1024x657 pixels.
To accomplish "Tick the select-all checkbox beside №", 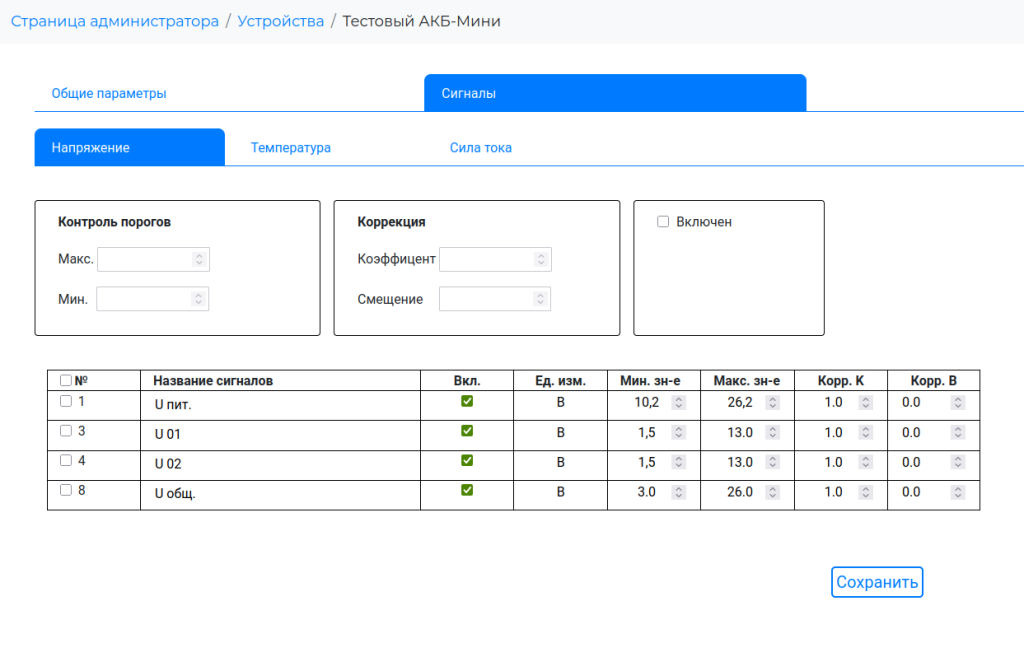I will tap(66, 380).
